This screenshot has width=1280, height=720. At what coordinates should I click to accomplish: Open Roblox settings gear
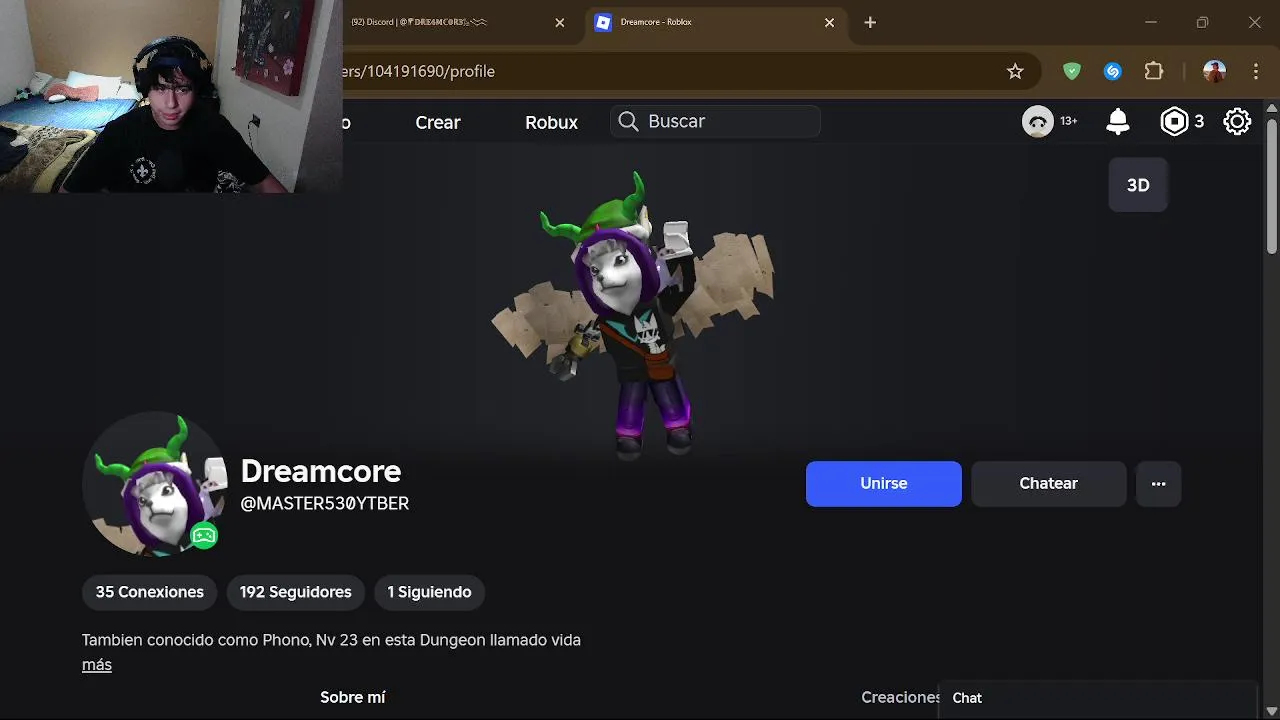click(x=1237, y=122)
